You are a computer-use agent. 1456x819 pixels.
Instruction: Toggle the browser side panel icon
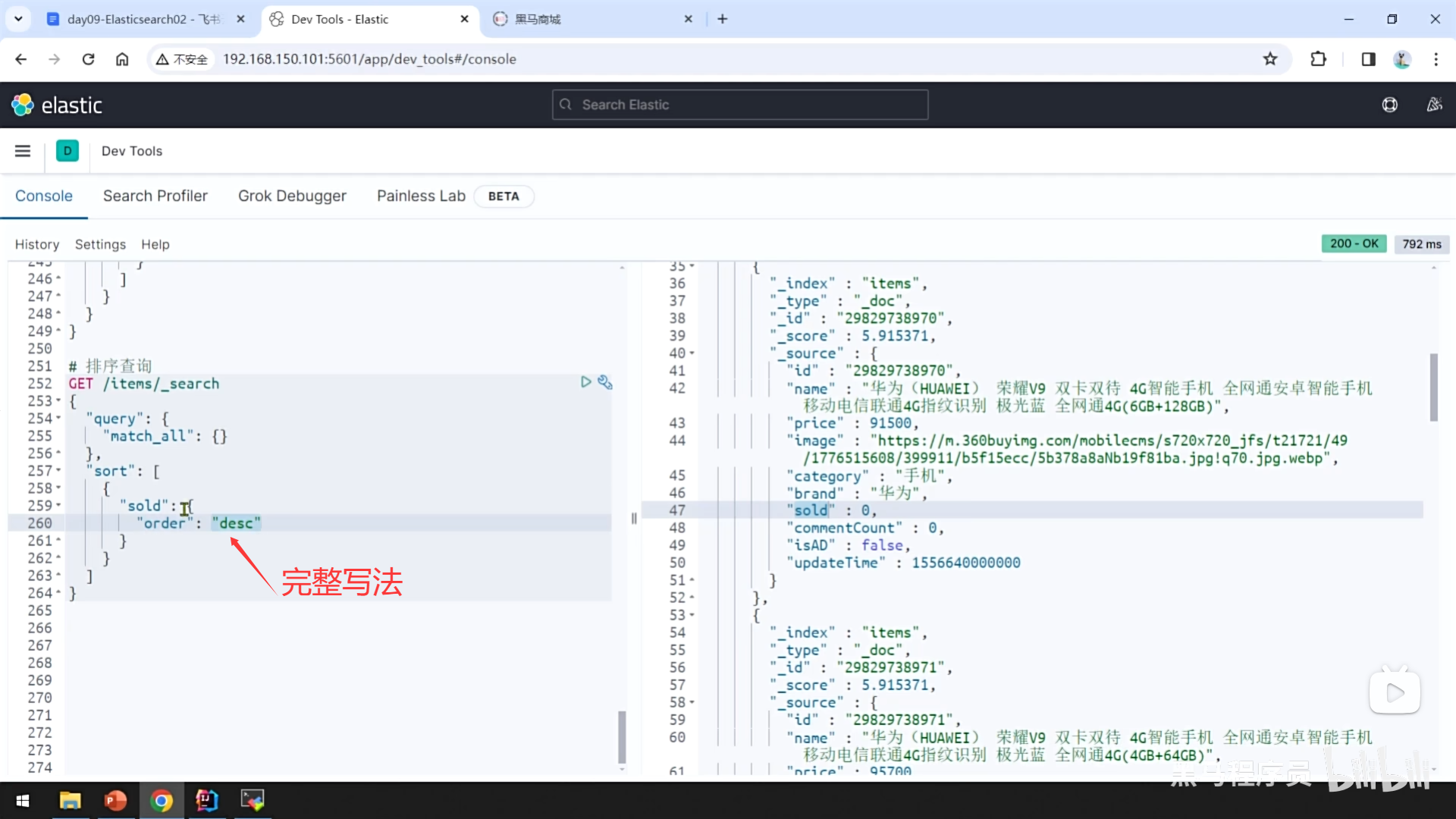(1368, 59)
